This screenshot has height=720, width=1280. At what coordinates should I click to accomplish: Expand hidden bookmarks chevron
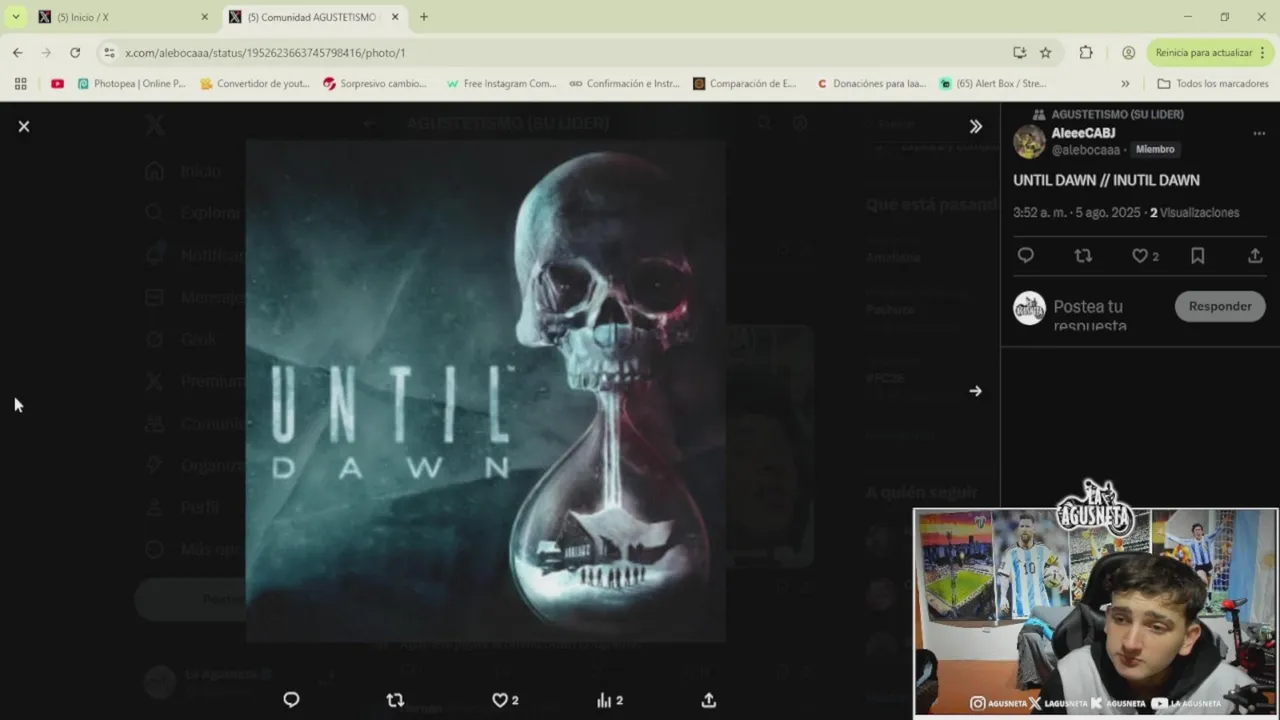pyautogui.click(x=1125, y=84)
